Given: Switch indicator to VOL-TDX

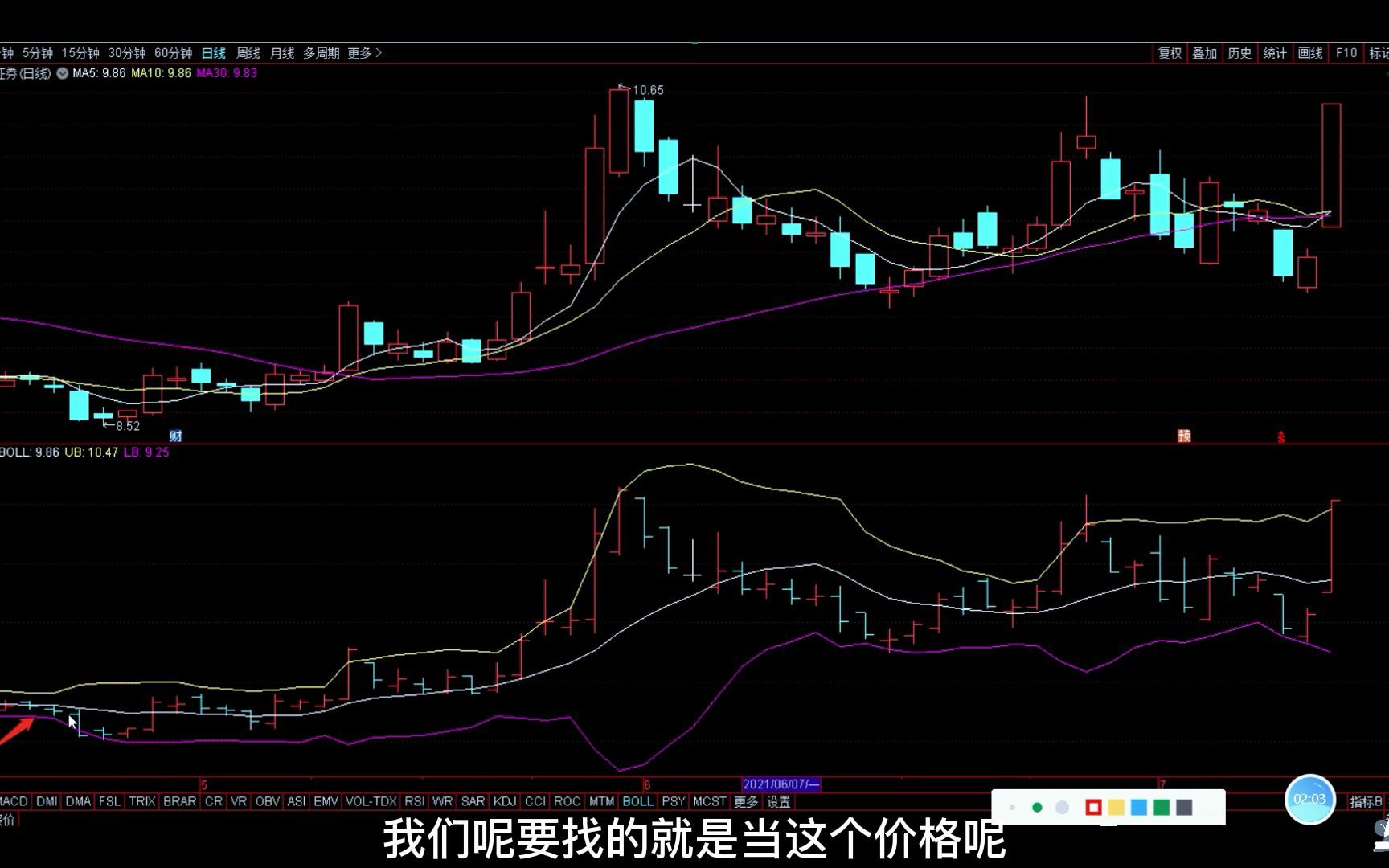Looking at the screenshot, I should (x=371, y=801).
